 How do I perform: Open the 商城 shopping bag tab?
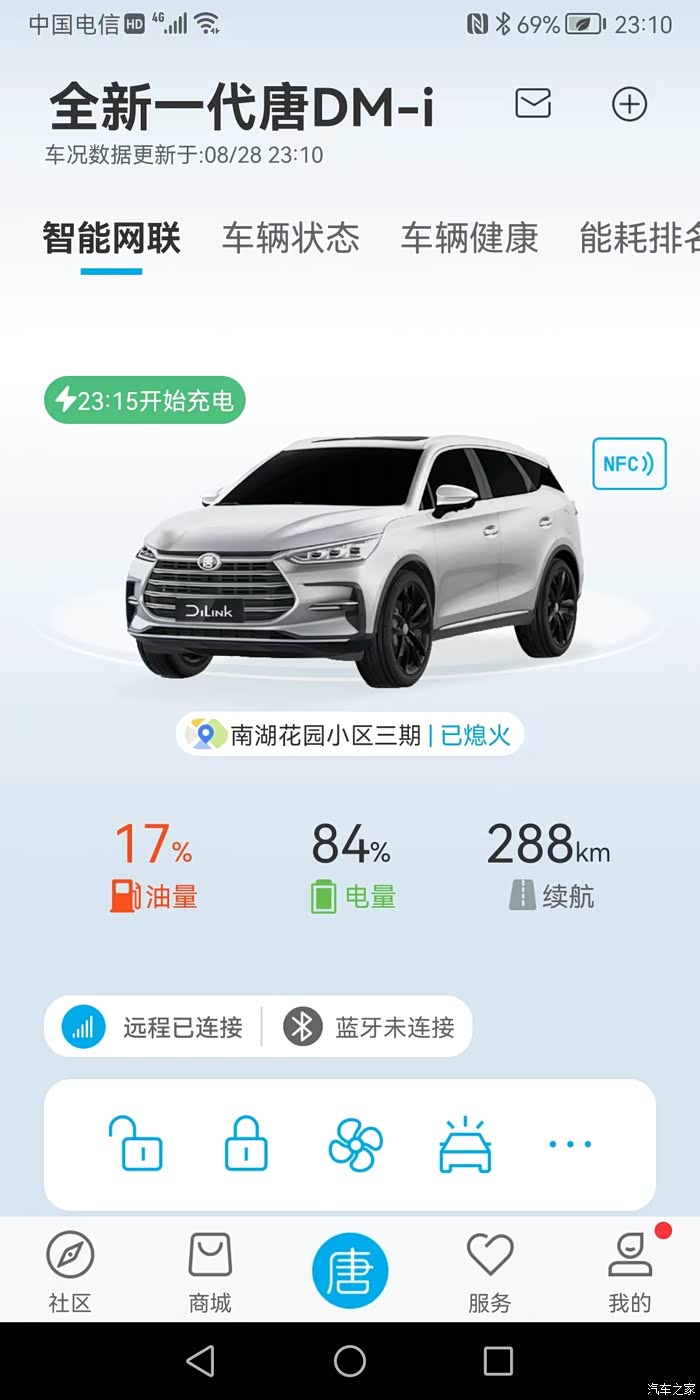pyautogui.click(x=210, y=1272)
